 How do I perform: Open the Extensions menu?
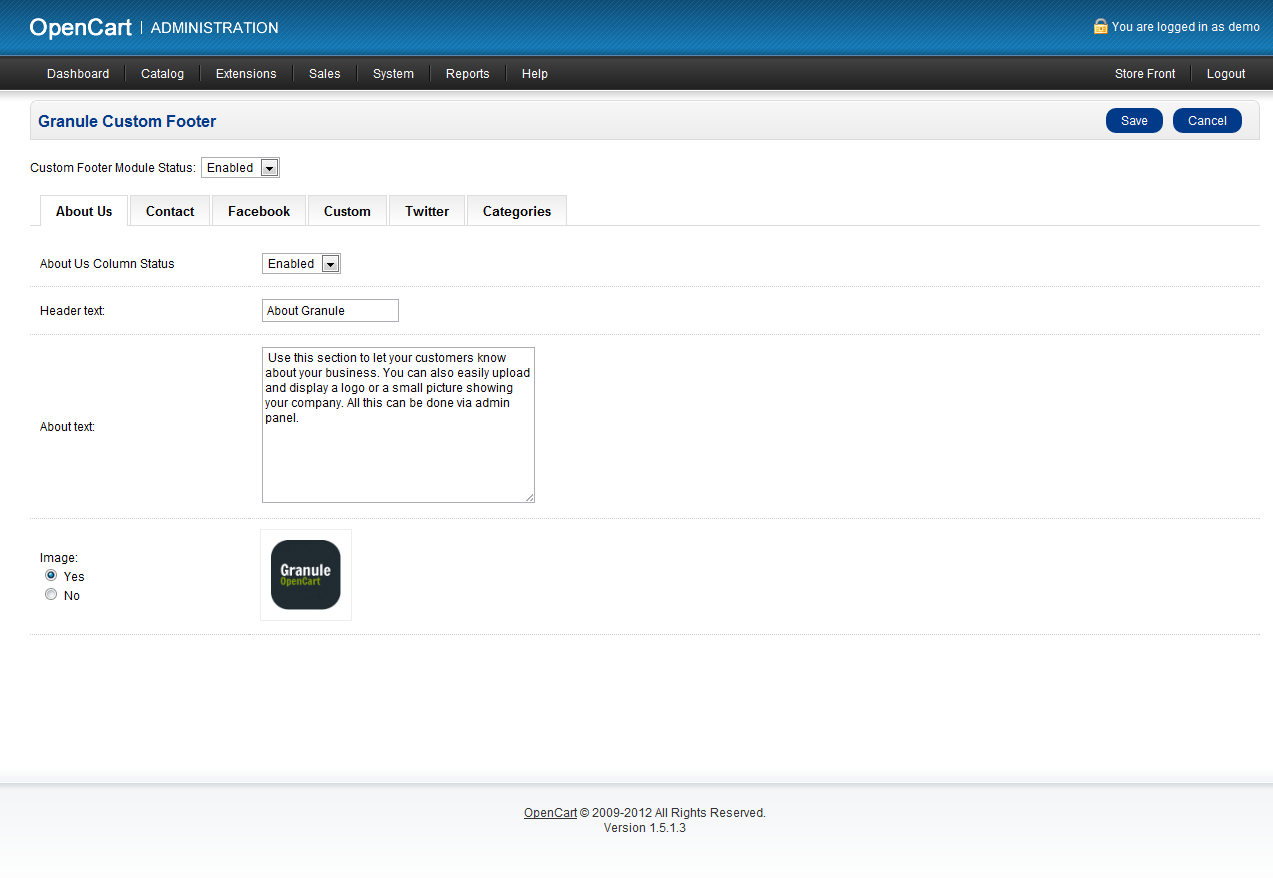[x=246, y=74]
